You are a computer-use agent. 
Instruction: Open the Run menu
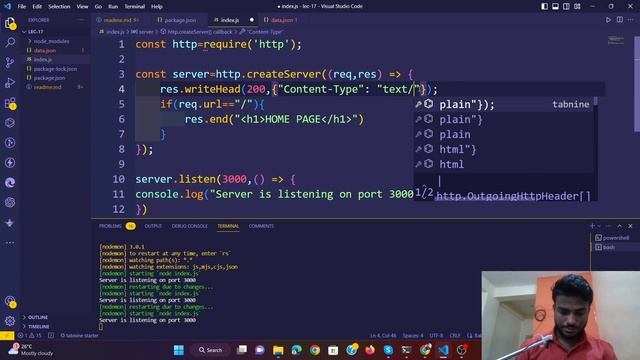coord(113,7)
